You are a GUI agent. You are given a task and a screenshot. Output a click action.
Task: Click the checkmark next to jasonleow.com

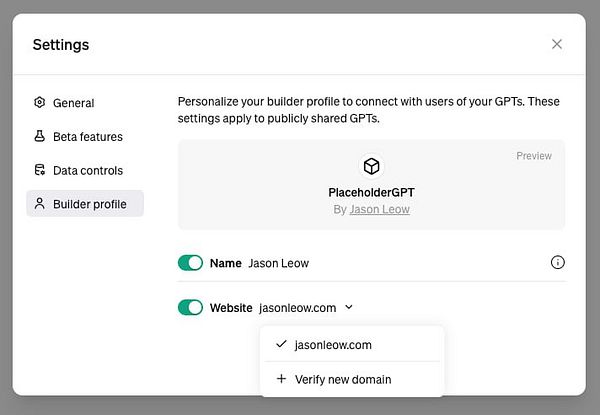coord(281,345)
